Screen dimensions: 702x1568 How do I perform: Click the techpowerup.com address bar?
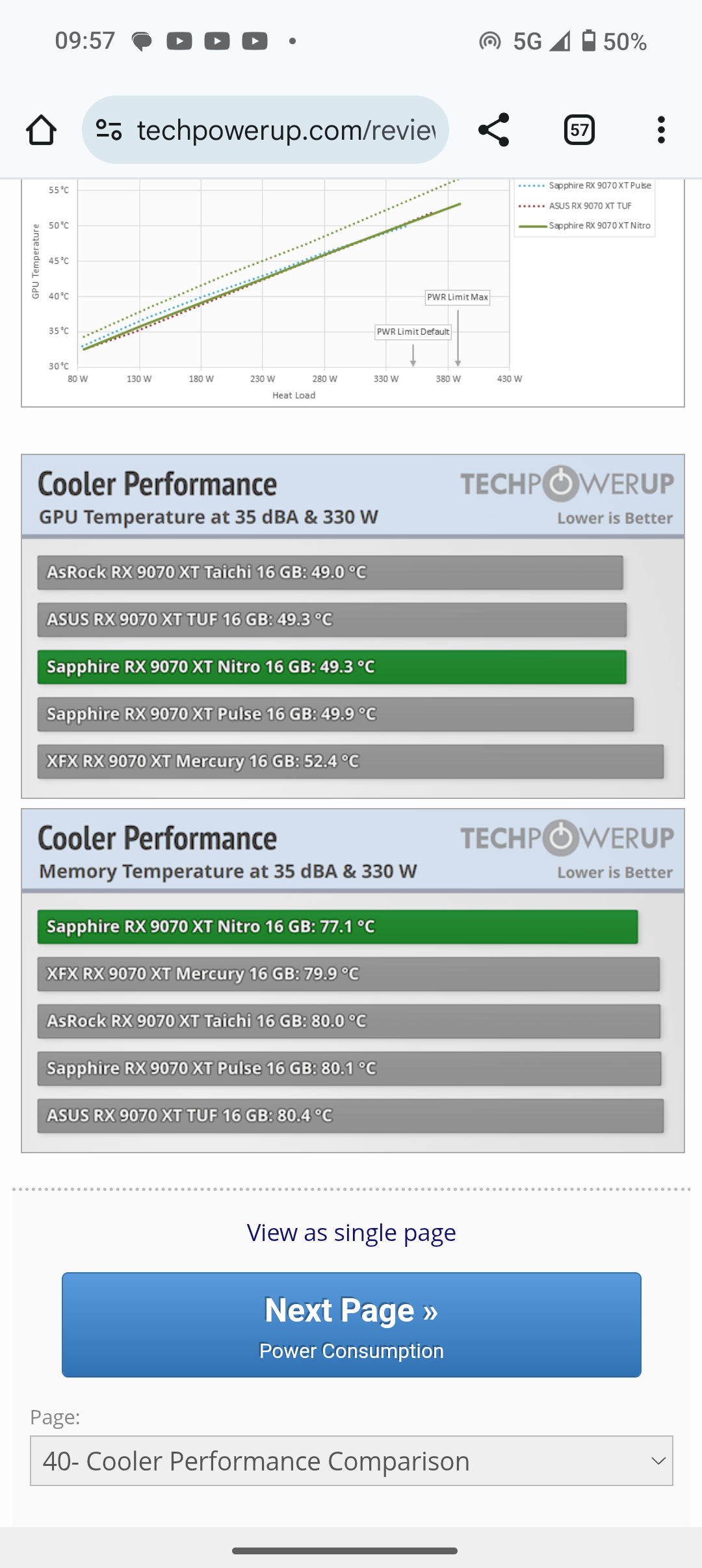286,130
